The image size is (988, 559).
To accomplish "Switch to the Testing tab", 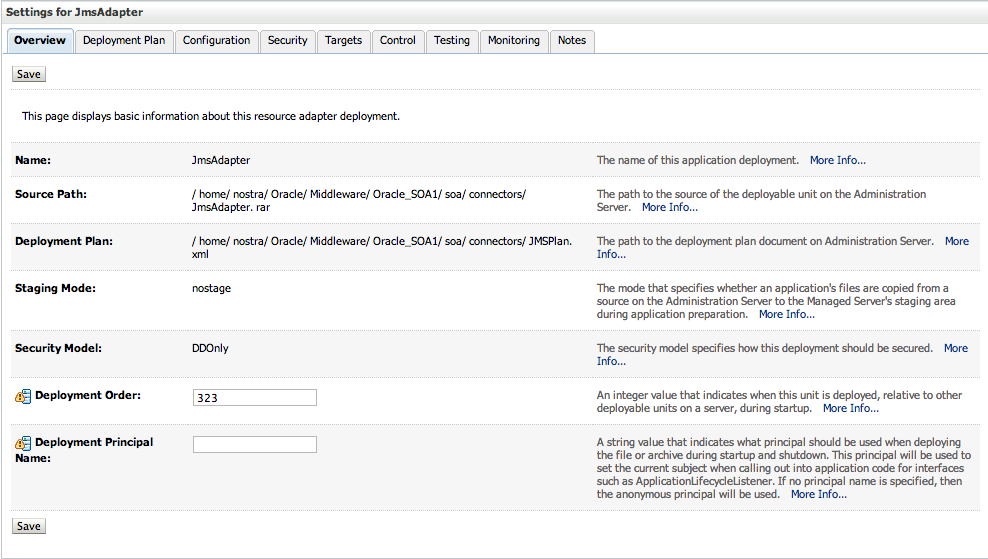I will pos(451,41).
